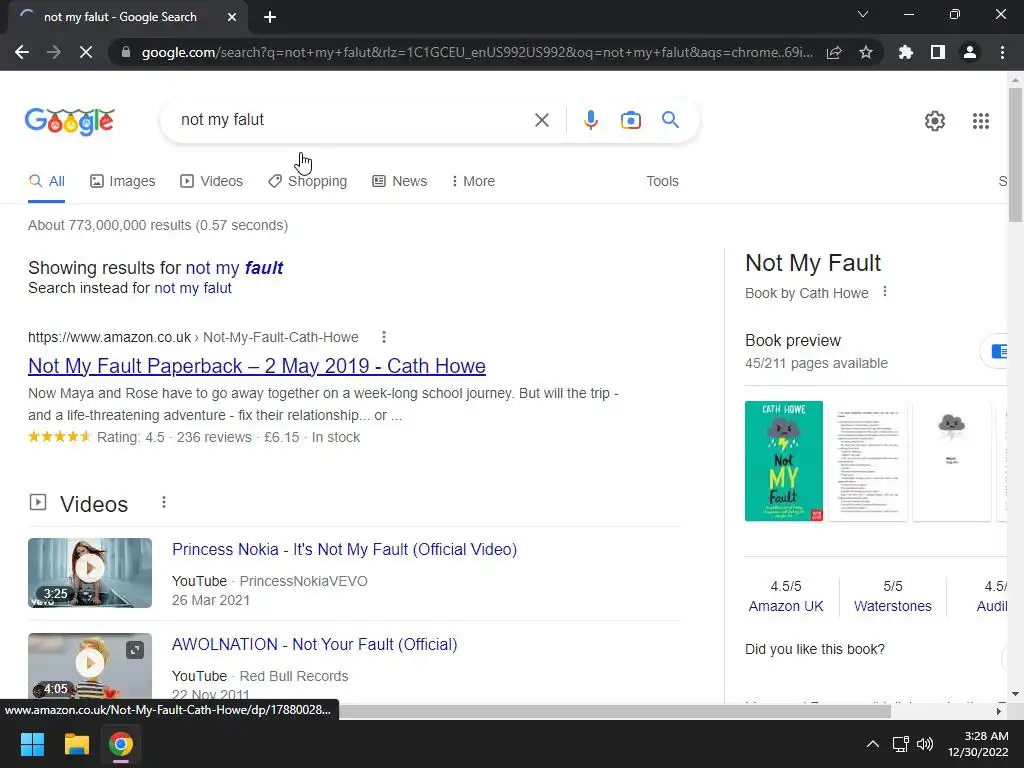The height and width of the screenshot is (768, 1024).
Task: Play Princess Nokia video thumbnail
Action: (90, 573)
